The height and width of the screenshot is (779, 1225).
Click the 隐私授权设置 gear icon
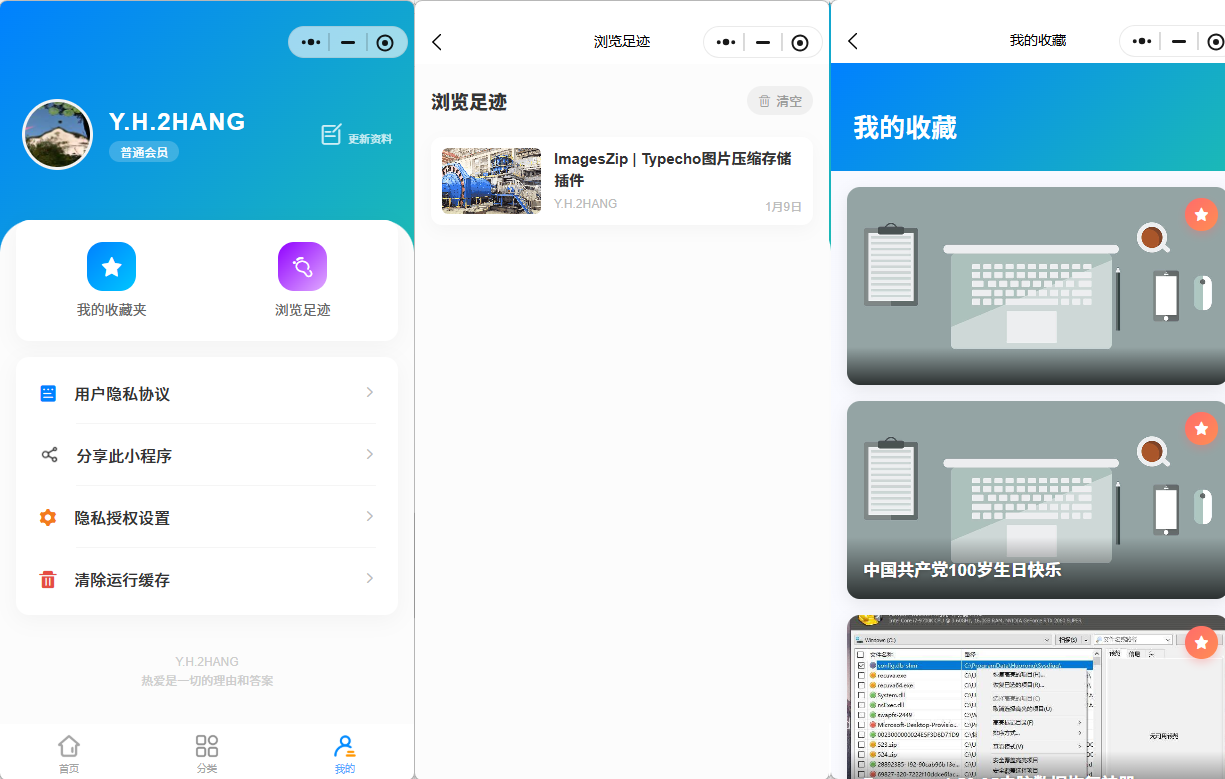[47, 517]
